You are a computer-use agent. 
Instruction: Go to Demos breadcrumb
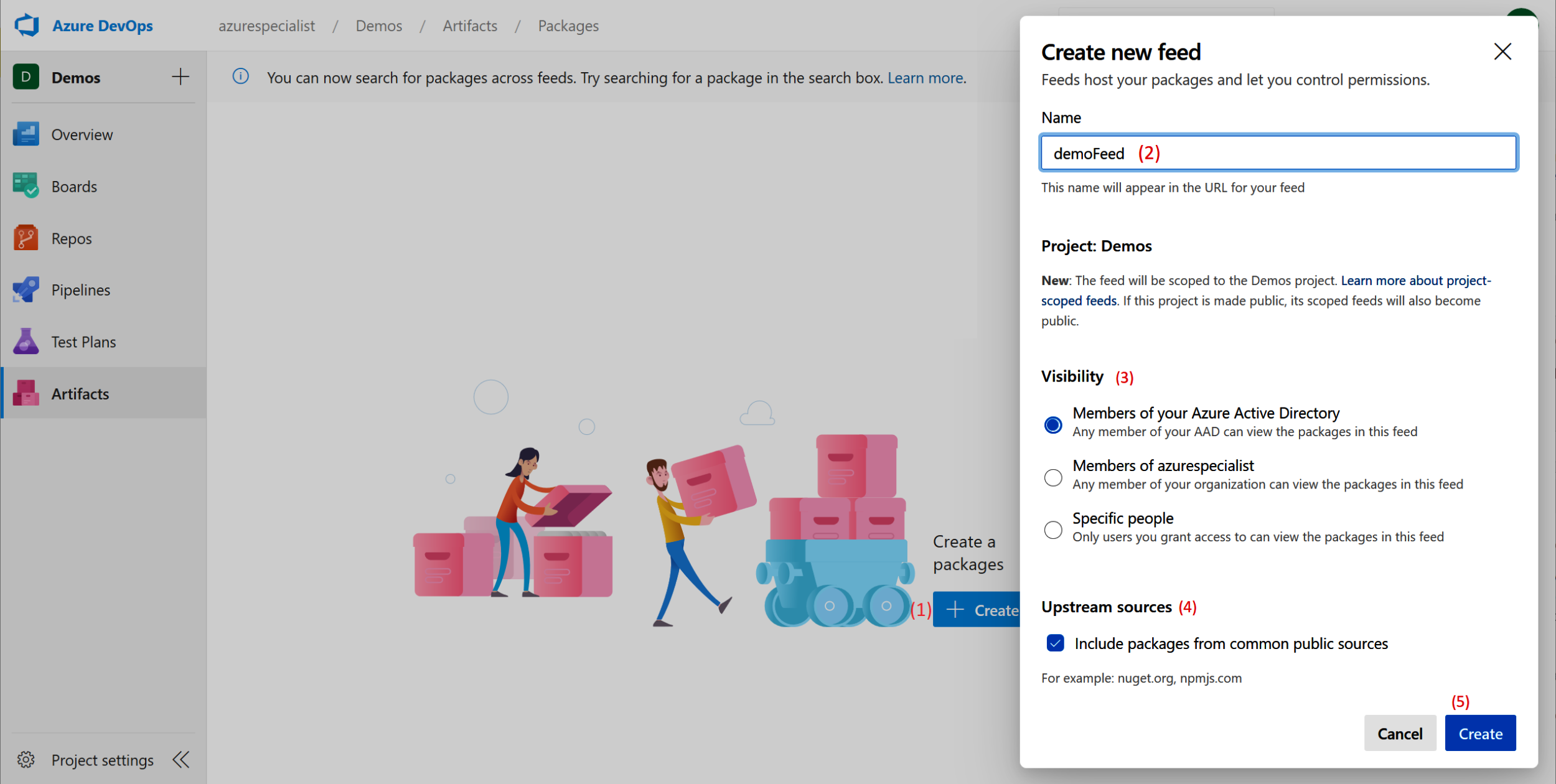coord(379,26)
